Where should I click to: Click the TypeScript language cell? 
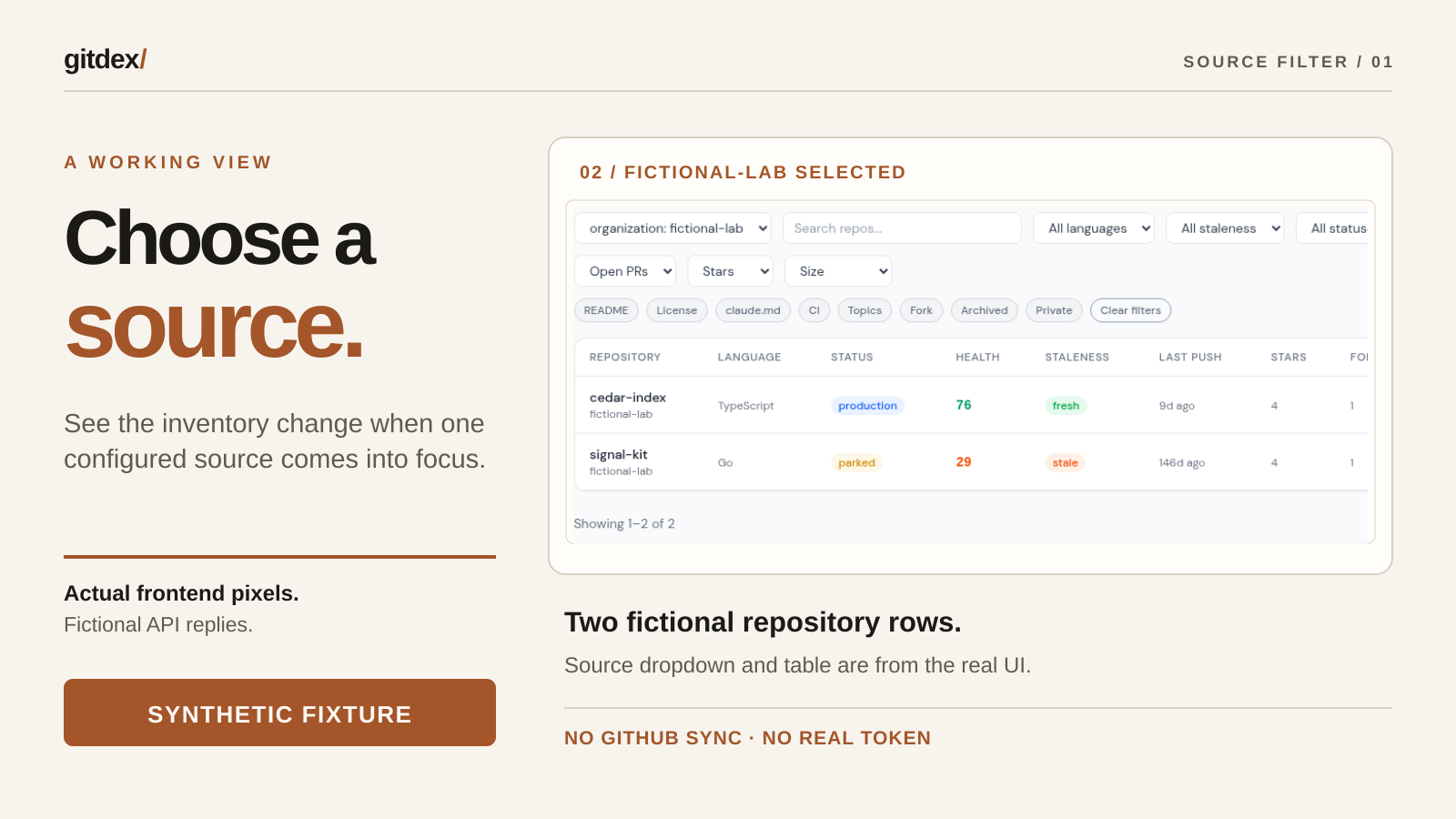click(745, 406)
